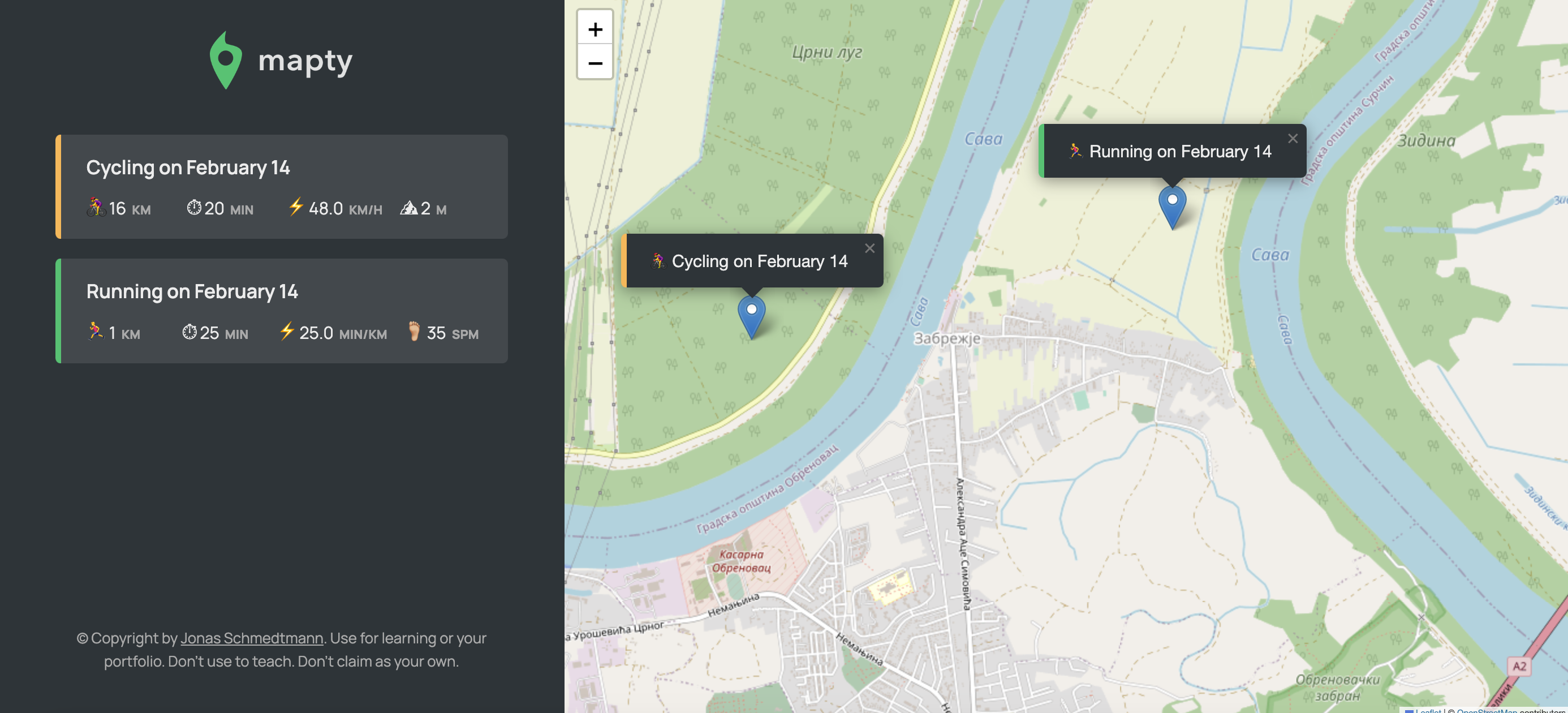Click the runner emoji in the Running map popup

(1075, 151)
